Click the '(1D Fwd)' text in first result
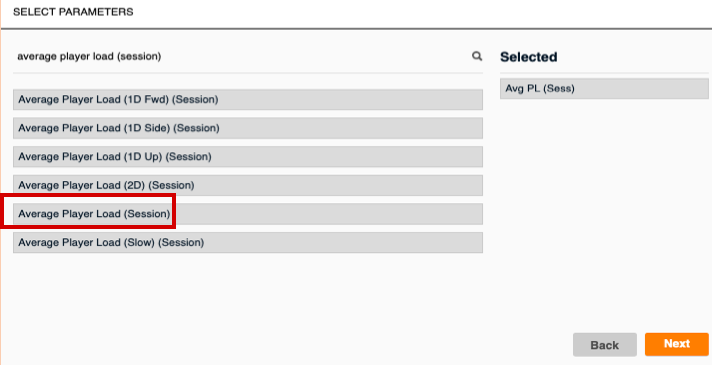Viewport: 712px width, 365px height. 147,99
